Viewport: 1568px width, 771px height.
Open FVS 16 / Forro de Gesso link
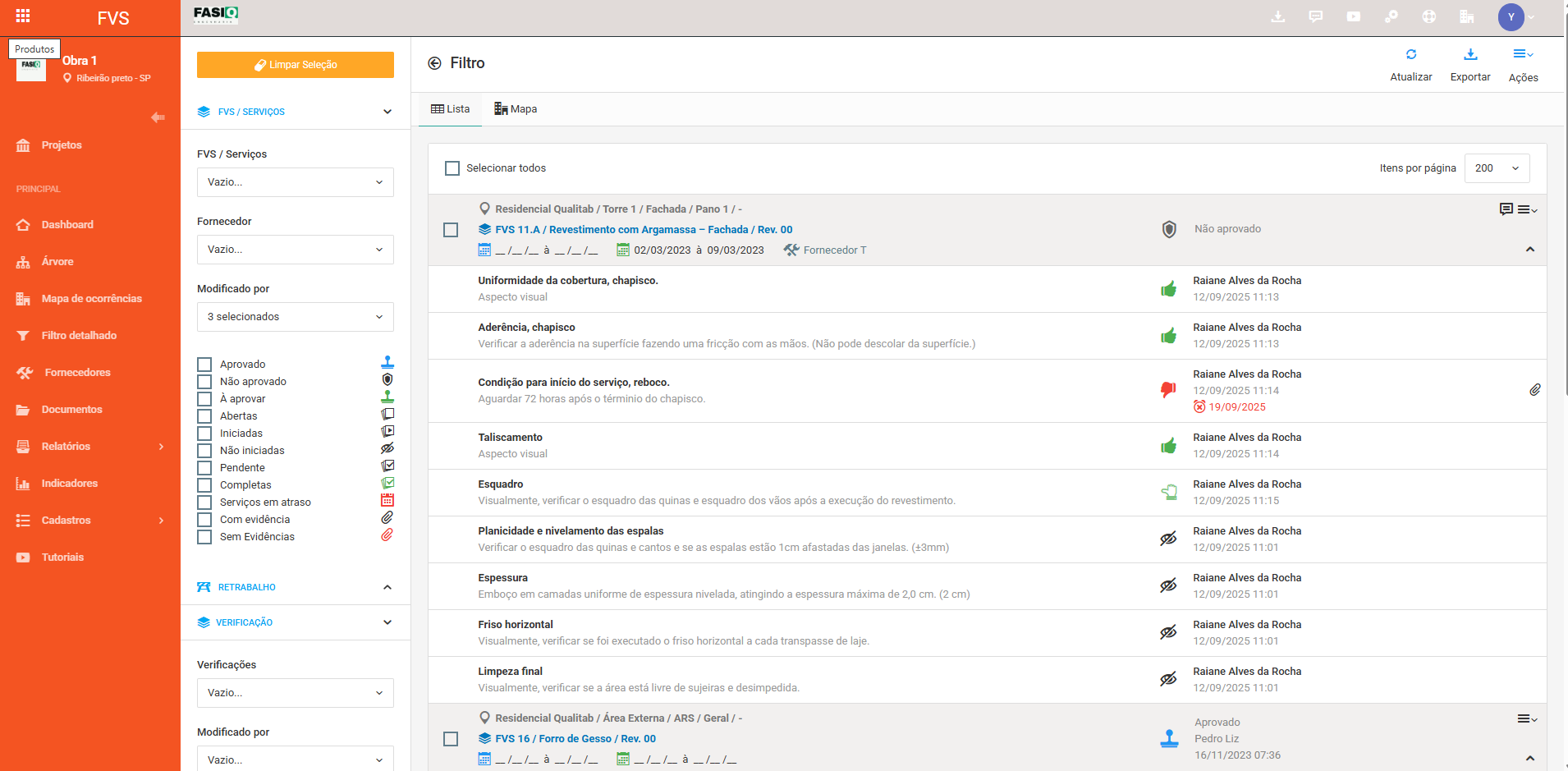(575, 739)
